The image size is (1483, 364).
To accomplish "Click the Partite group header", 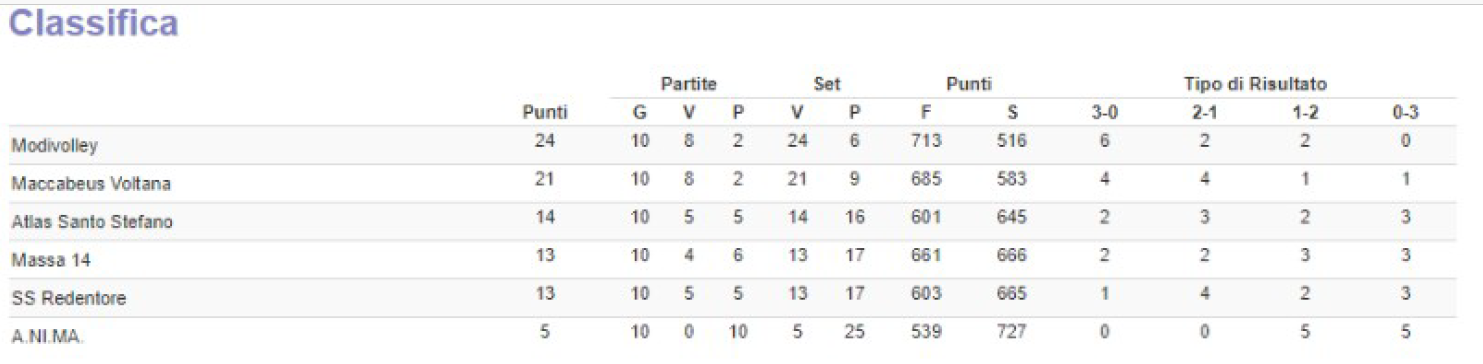I will coord(689,84).
